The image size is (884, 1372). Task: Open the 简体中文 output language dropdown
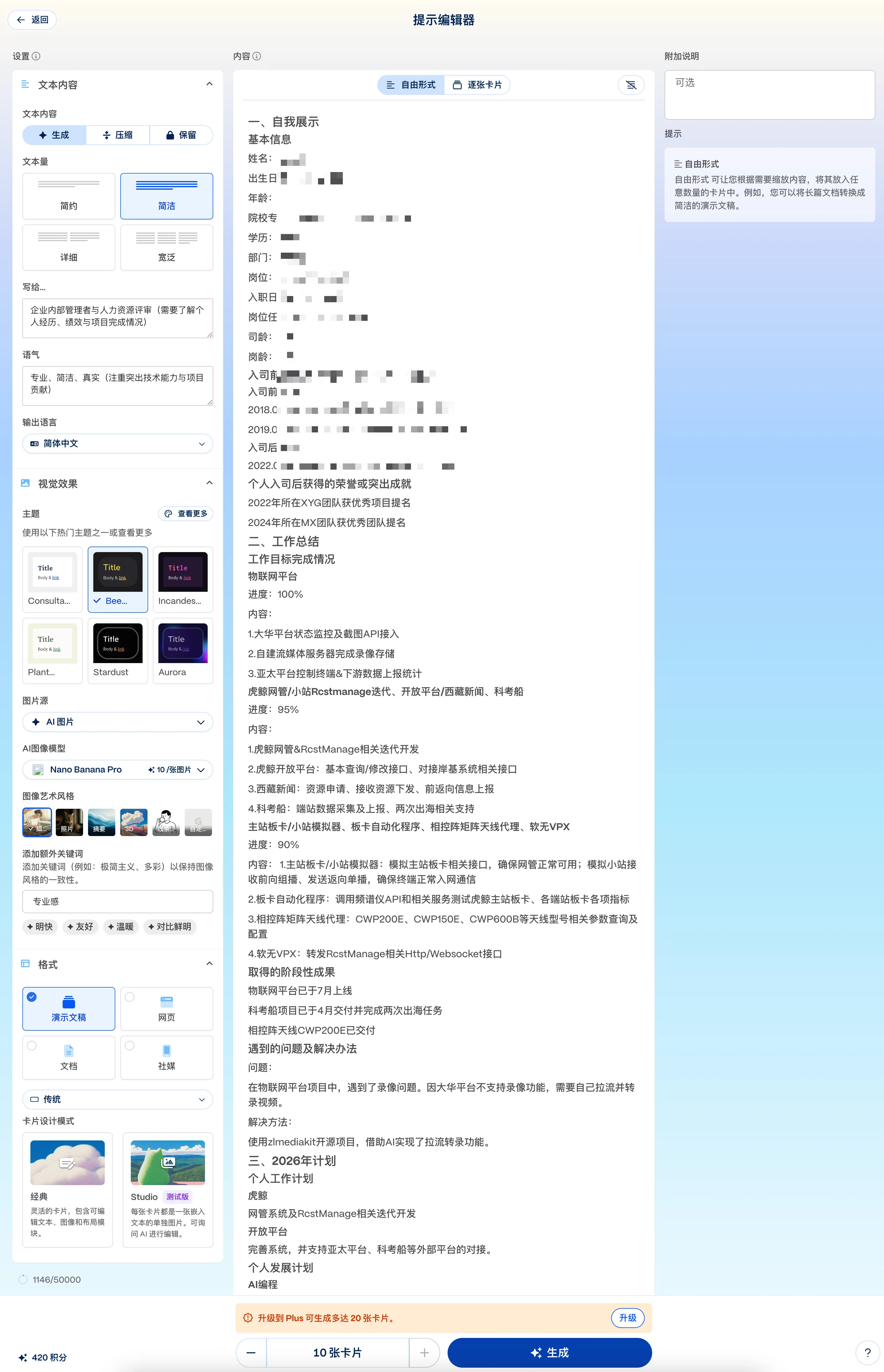click(118, 444)
